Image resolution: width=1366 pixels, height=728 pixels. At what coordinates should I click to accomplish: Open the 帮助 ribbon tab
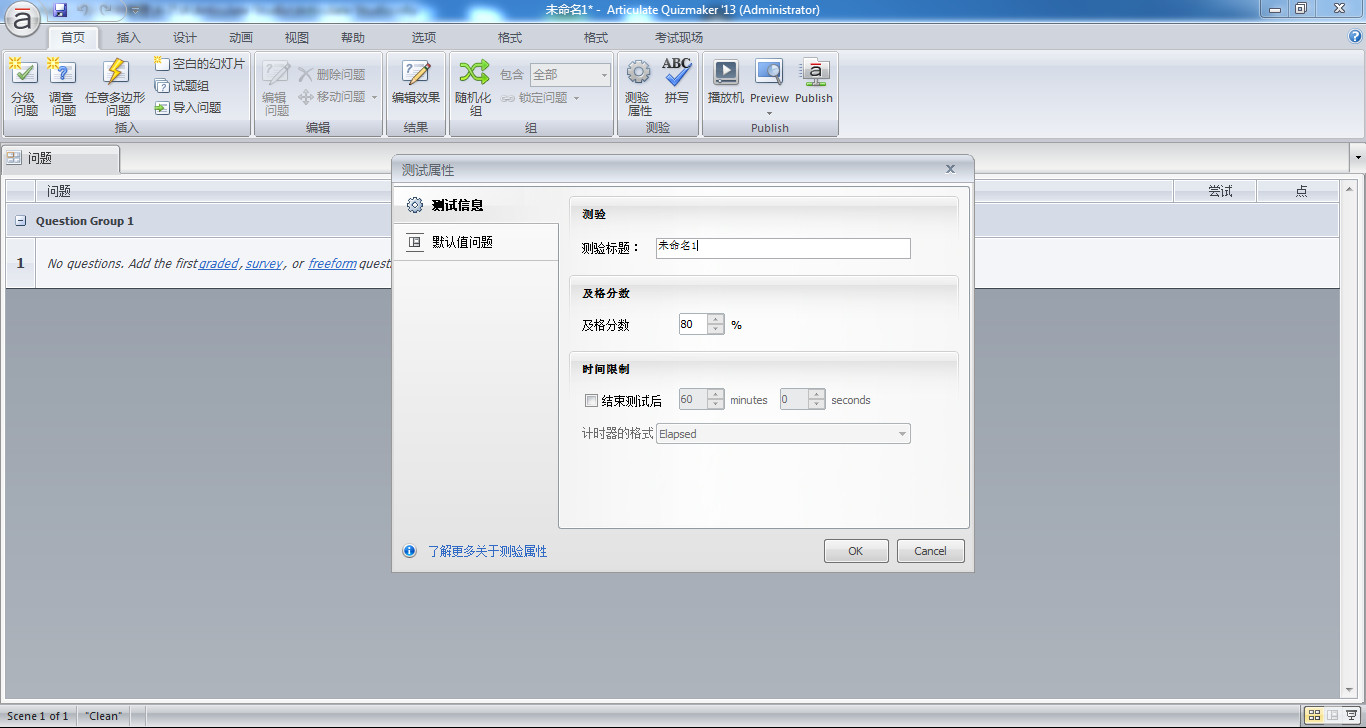click(x=353, y=38)
